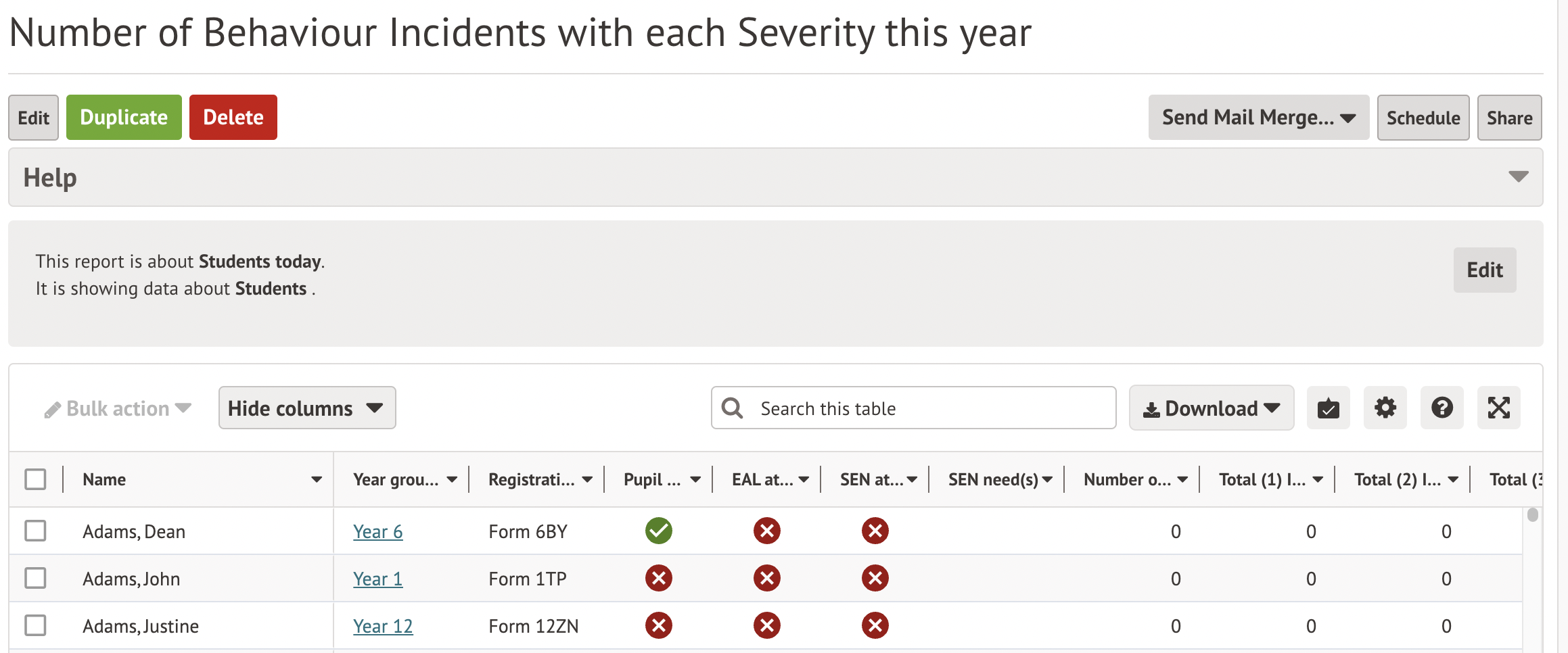Click SEN red cross for Adams, Justine
The height and width of the screenshot is (653, 1568).
875,625
